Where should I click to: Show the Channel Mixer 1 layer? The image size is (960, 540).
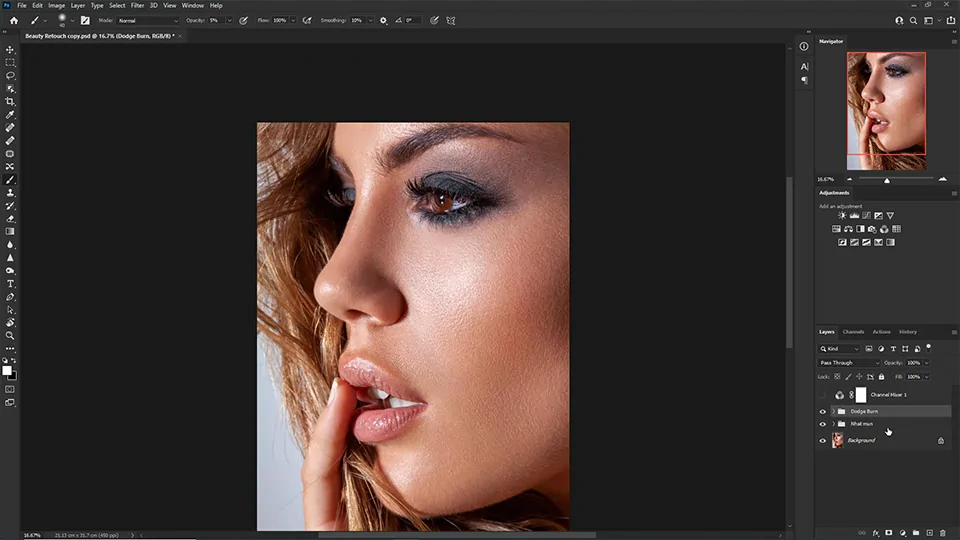(x=823, y=395)
